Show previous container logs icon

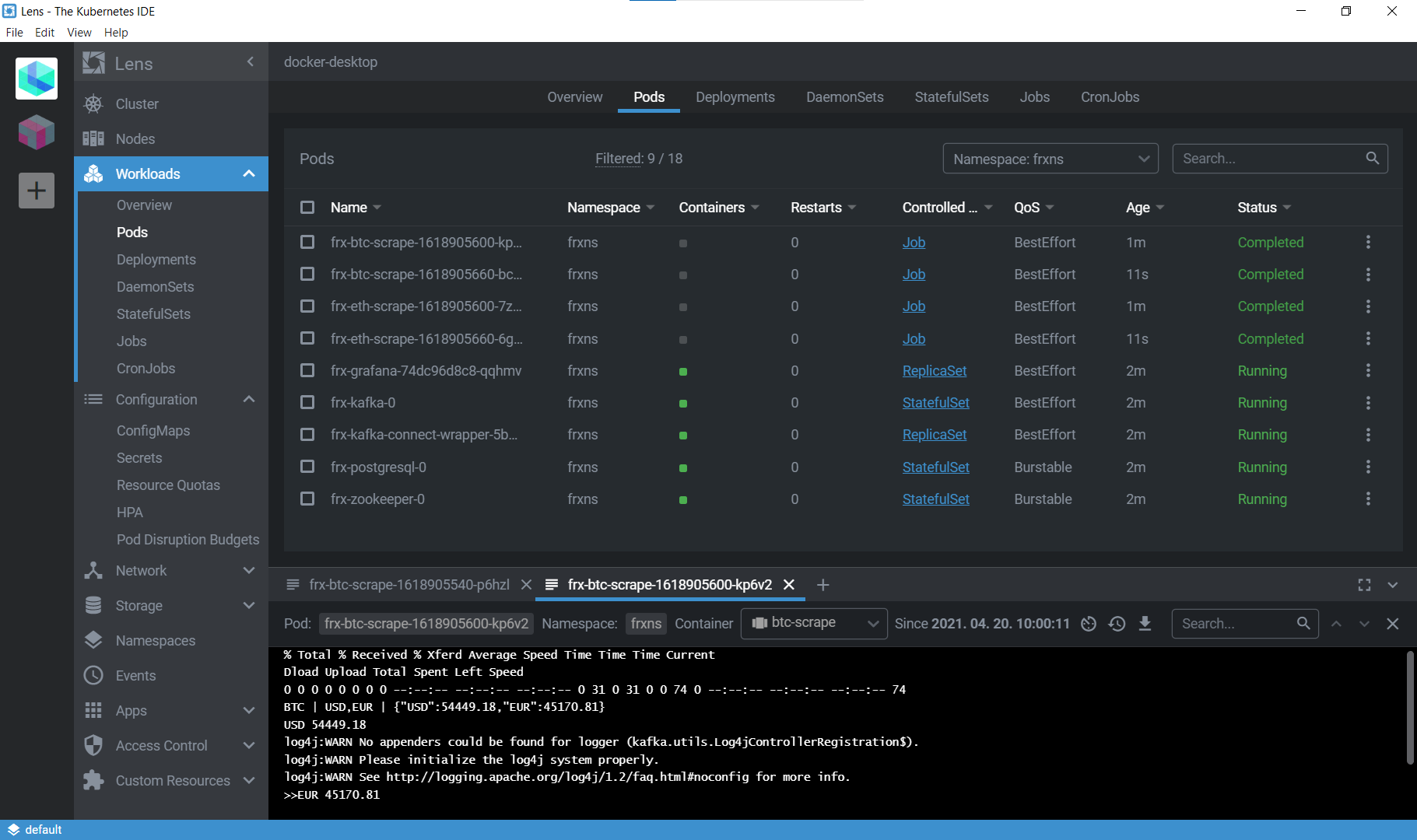[x=1117, y=623]
